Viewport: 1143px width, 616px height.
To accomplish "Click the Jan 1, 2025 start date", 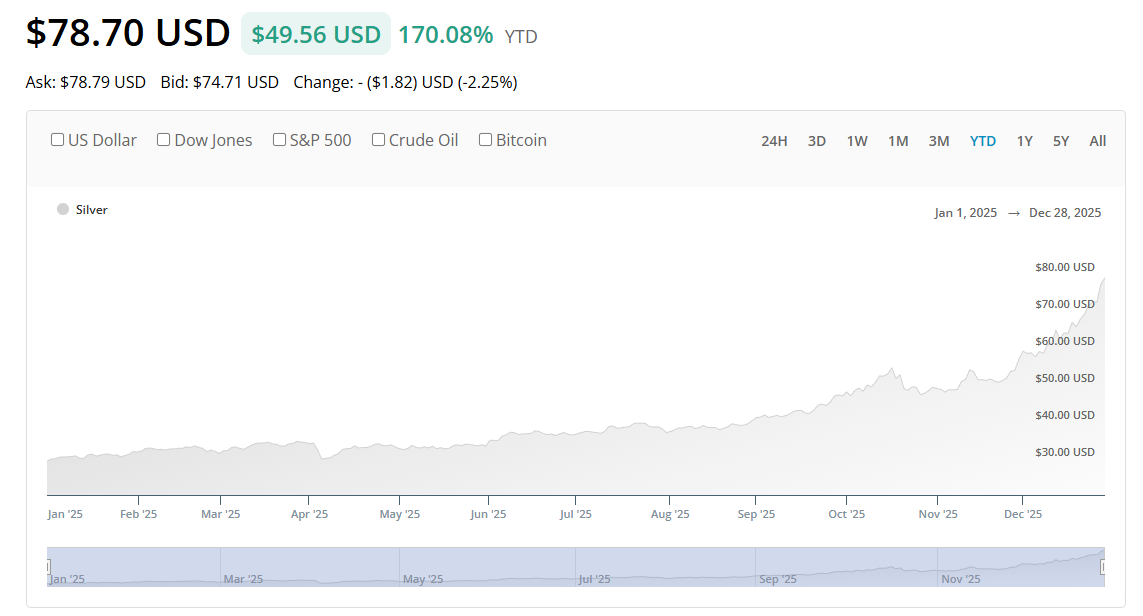I will 965,213.
